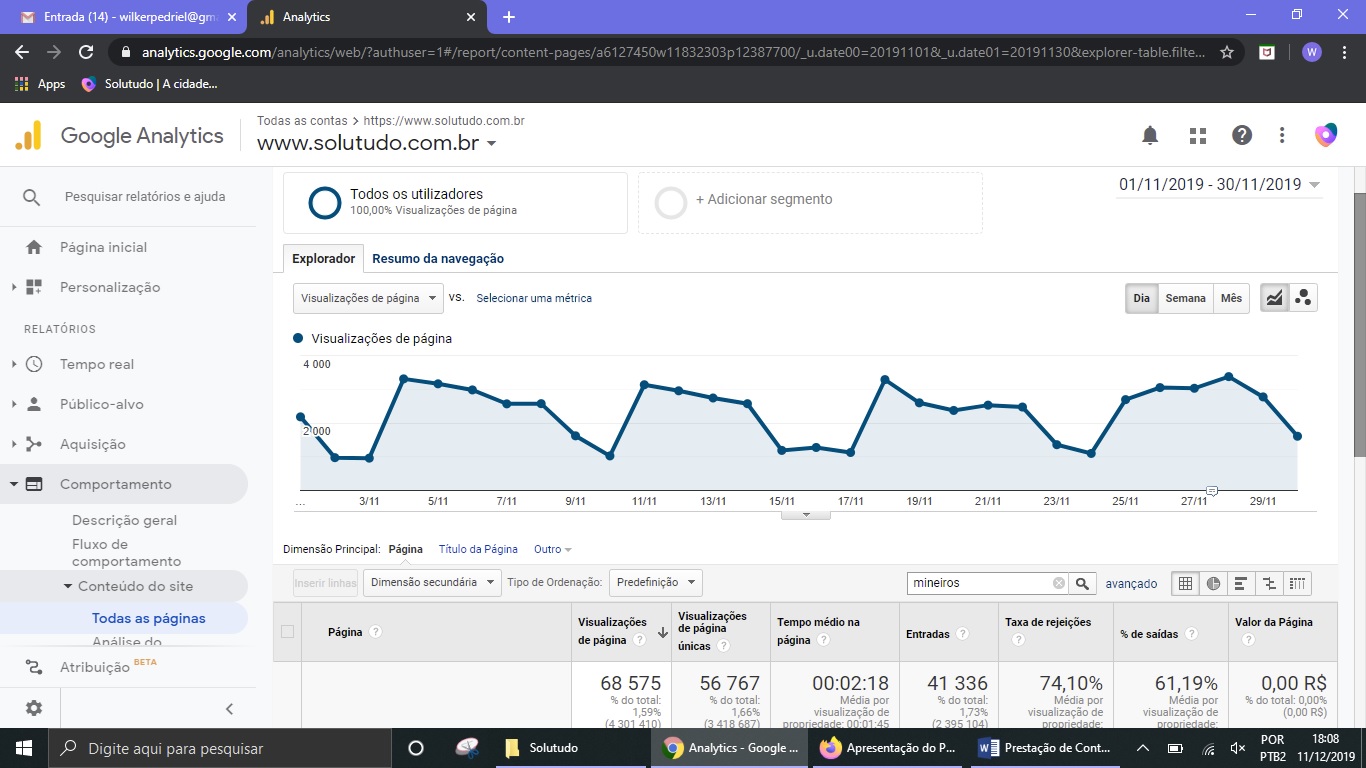Image resolution: width=1366 pixels, height=768 pixels.
Task: Open the Google apps grid icon
Action: point(1197,135)
